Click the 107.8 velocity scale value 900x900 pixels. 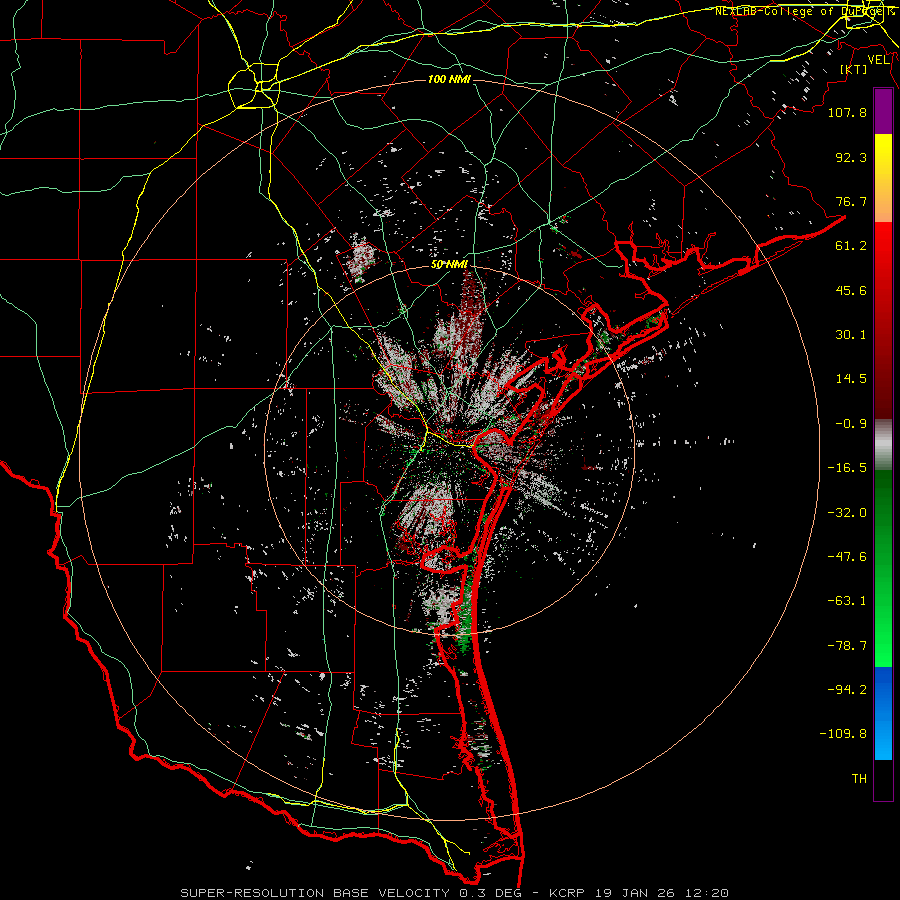[x=847, y=112]
